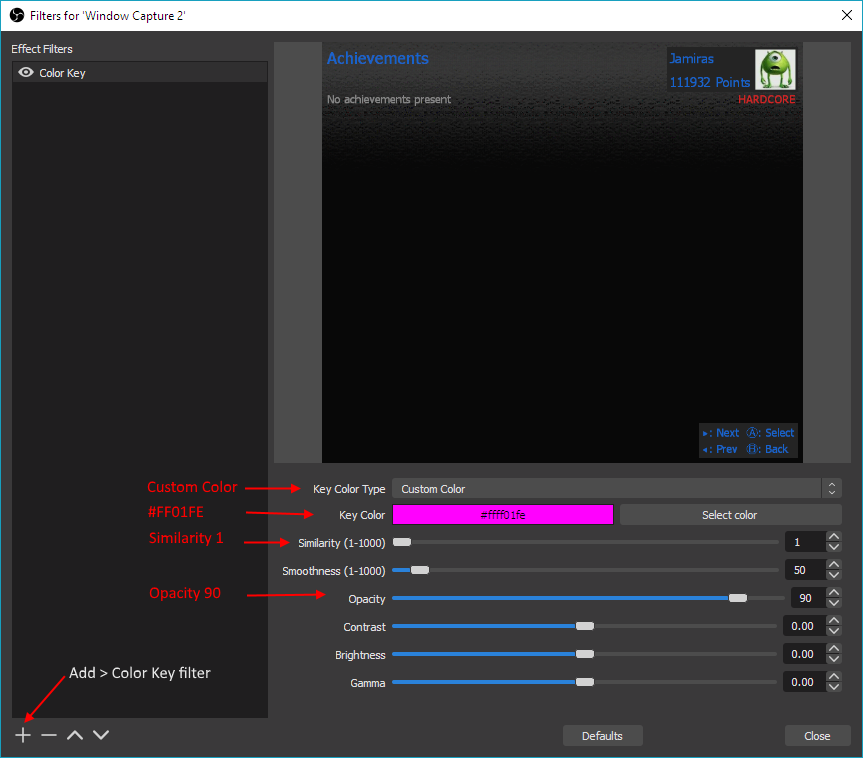Add a new filter with the plus icon

pyautogui.click(x=22, y=734)
